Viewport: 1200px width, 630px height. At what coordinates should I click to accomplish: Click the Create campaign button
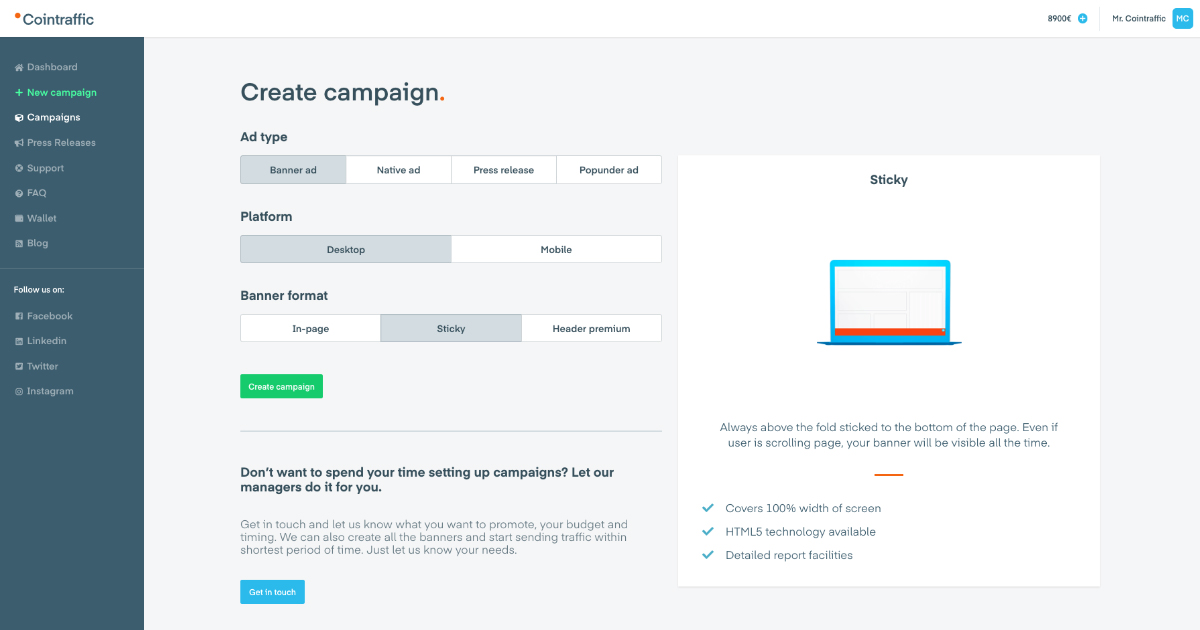coord(281,385)
